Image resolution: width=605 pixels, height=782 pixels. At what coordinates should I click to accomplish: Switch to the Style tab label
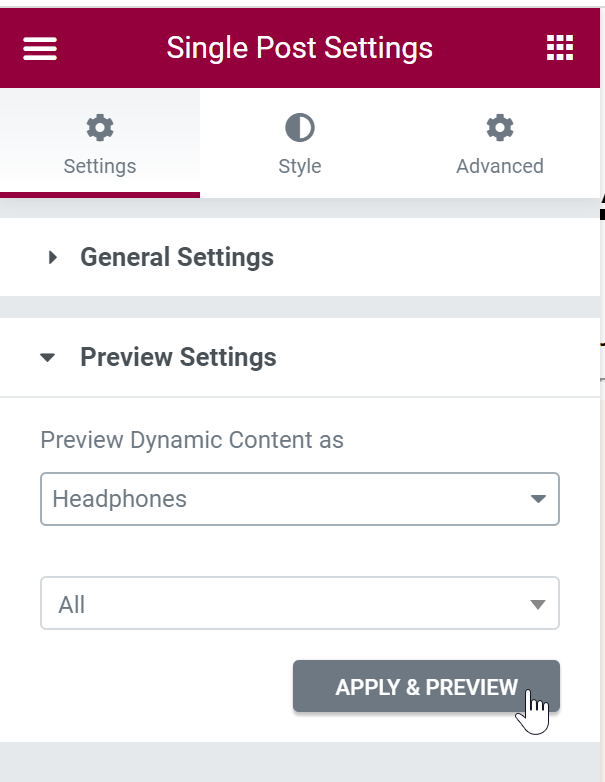[x=300, y=166]
